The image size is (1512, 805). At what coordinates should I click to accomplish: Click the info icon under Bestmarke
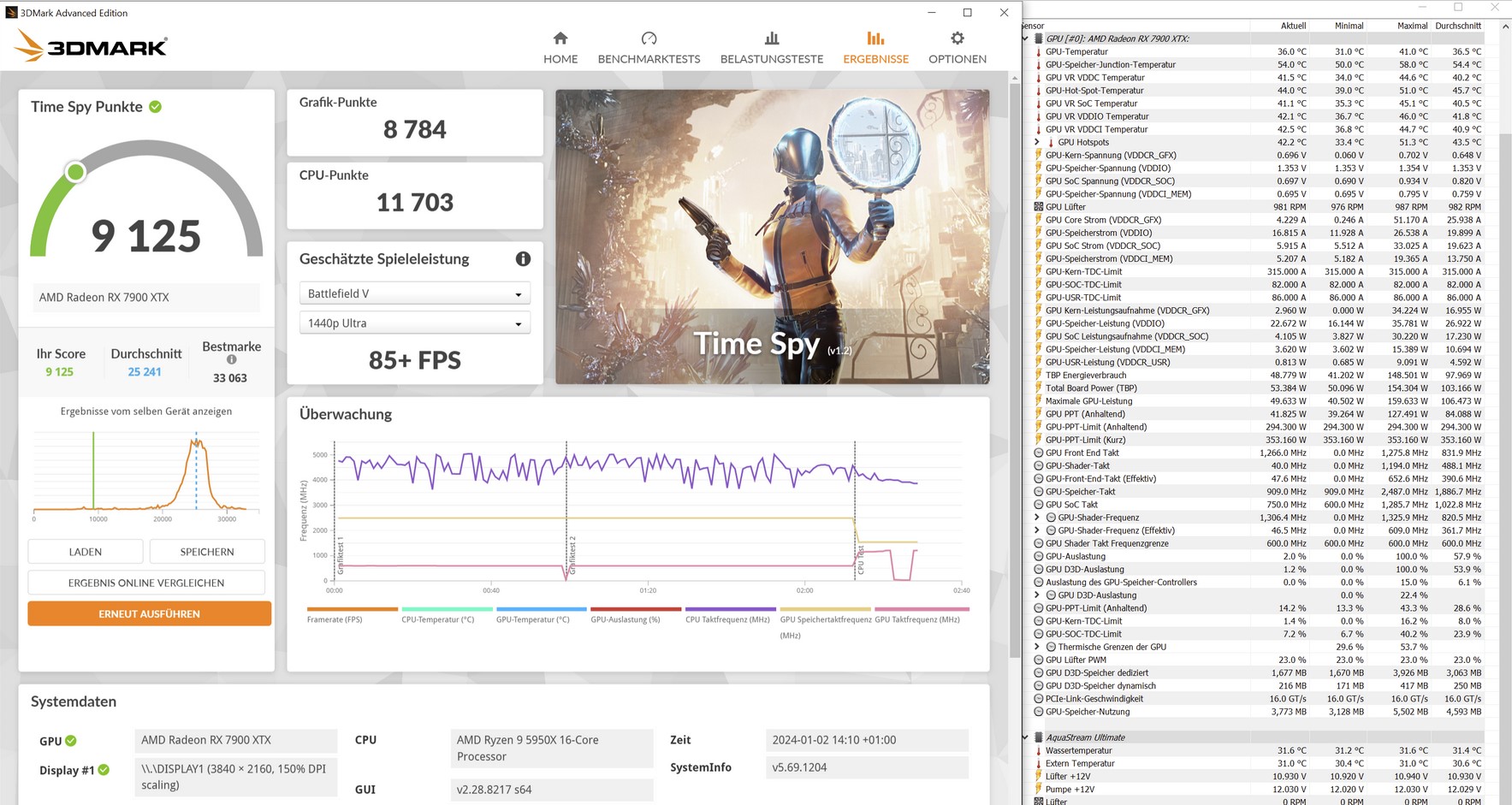pyautogui.click(x=231, y=360)
